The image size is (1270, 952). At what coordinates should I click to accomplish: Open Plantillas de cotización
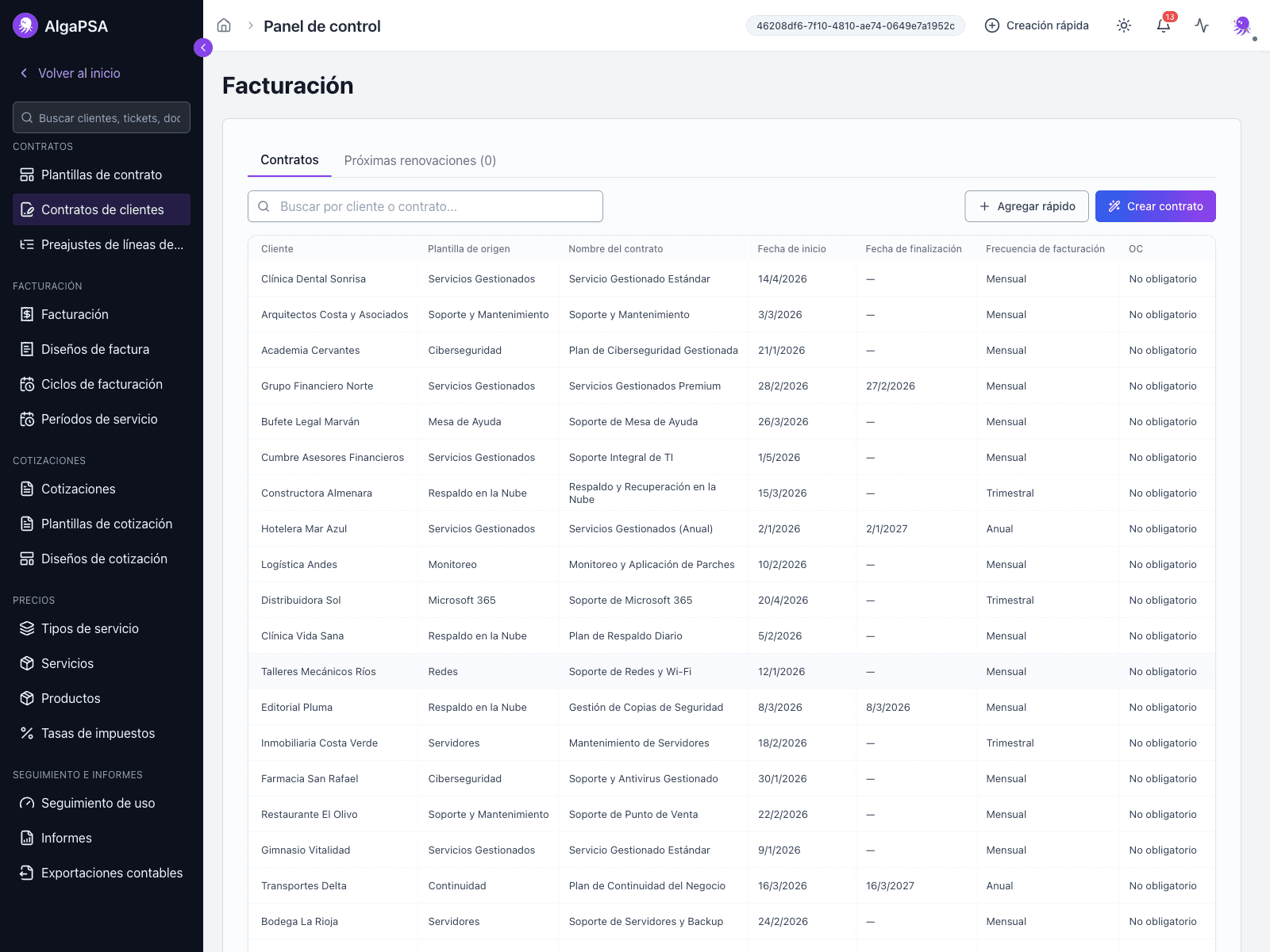point(102,524)
